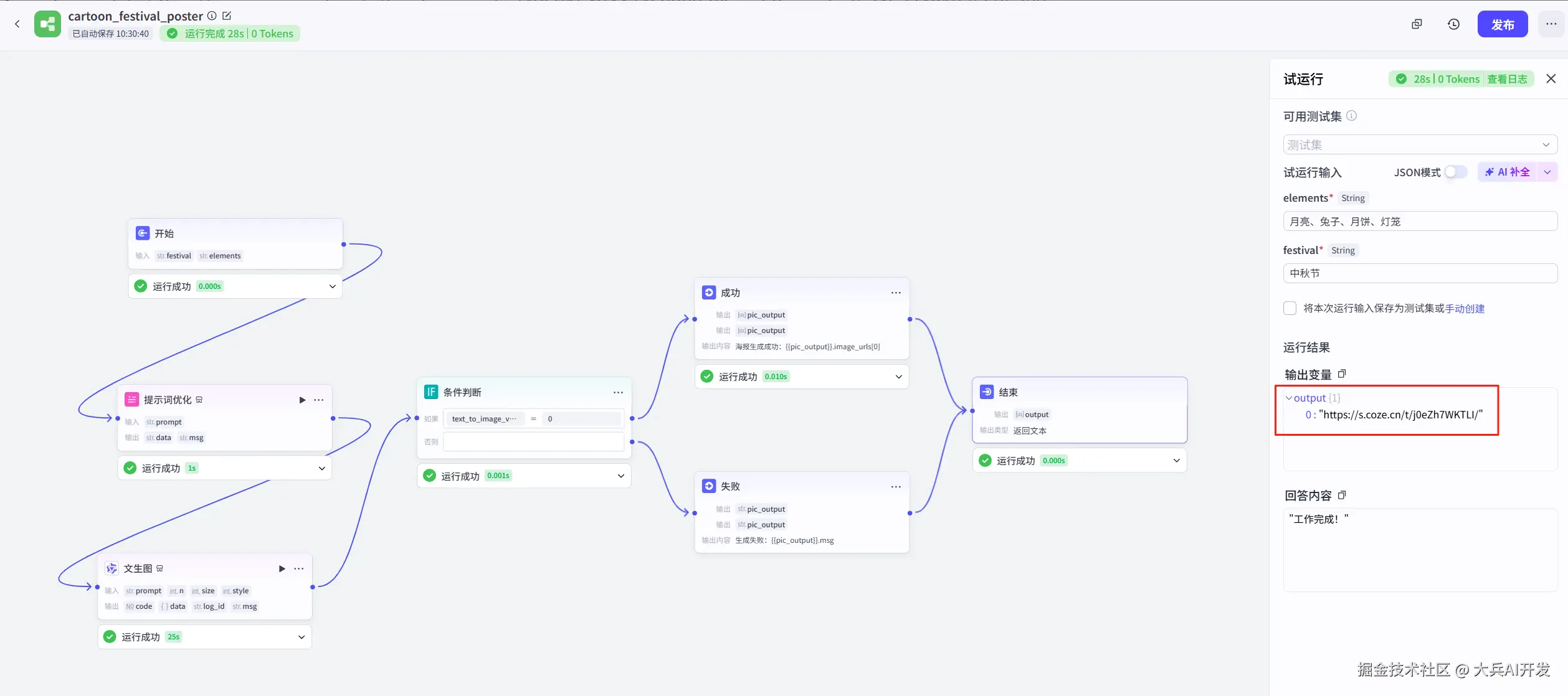
Task: Click the 可用测试集 info icon
Action: (x=1351, y=116)
